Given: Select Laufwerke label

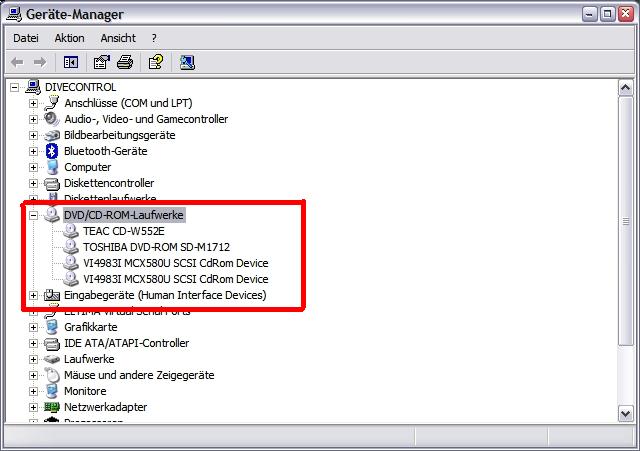Looking at the screenshot, I should click(89, 359).
